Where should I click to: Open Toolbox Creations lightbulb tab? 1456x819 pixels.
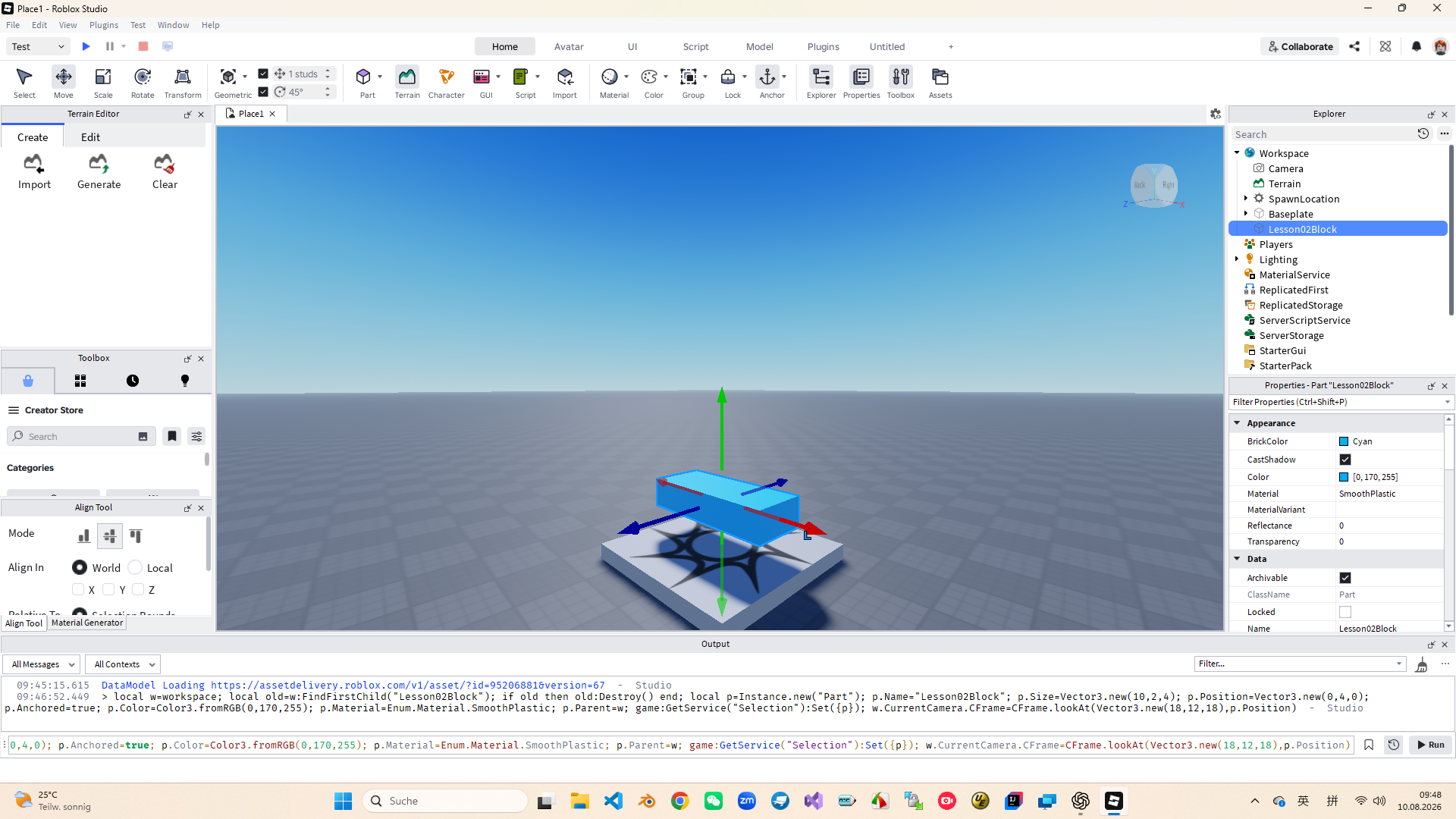[x=185, y=381]
